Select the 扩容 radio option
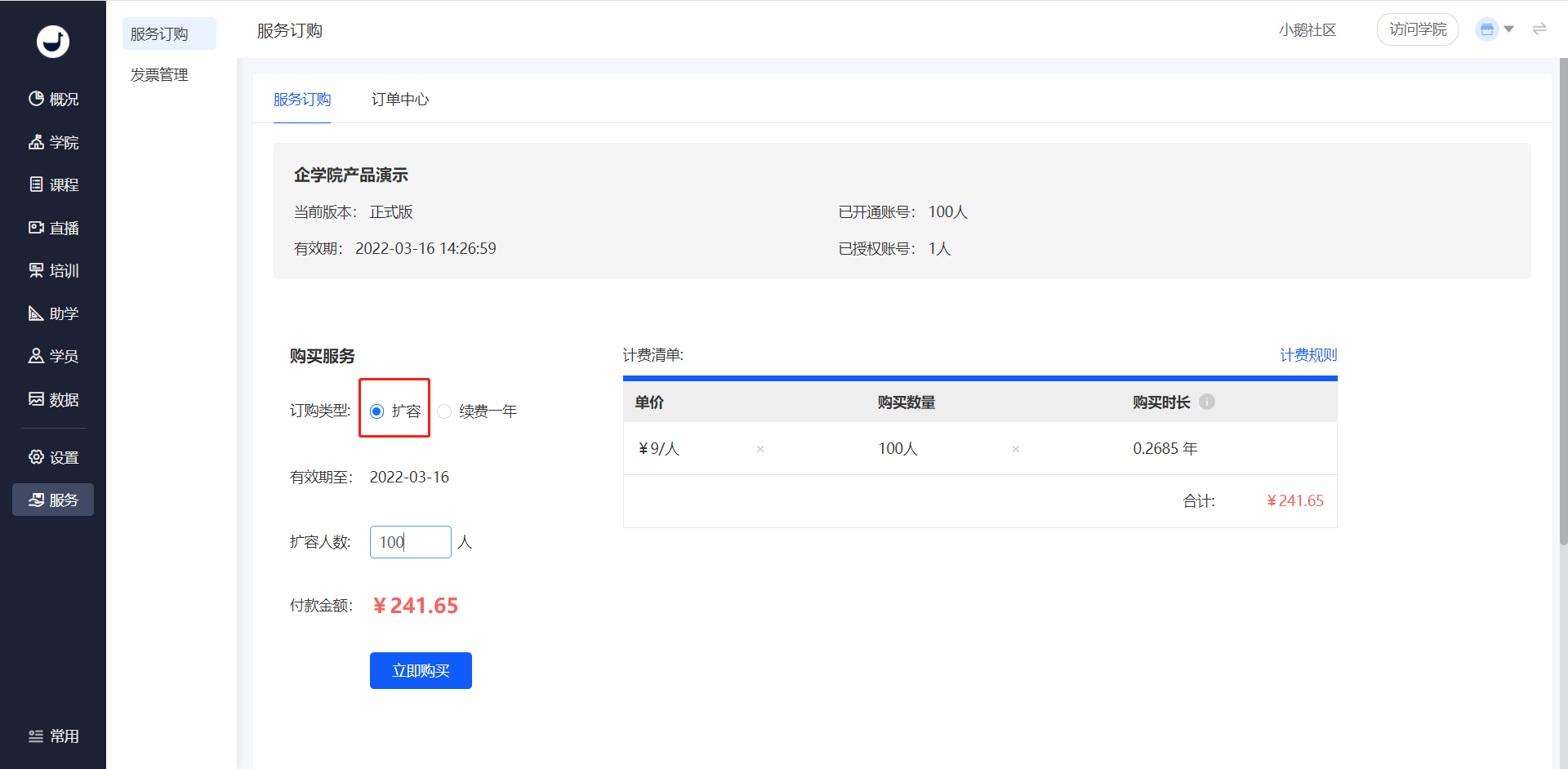Viewport: 1568px width, 769px height. (376, 411)
